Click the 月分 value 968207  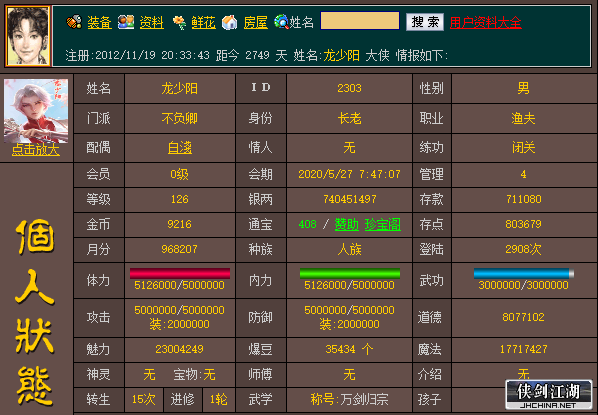coord(180,249)
